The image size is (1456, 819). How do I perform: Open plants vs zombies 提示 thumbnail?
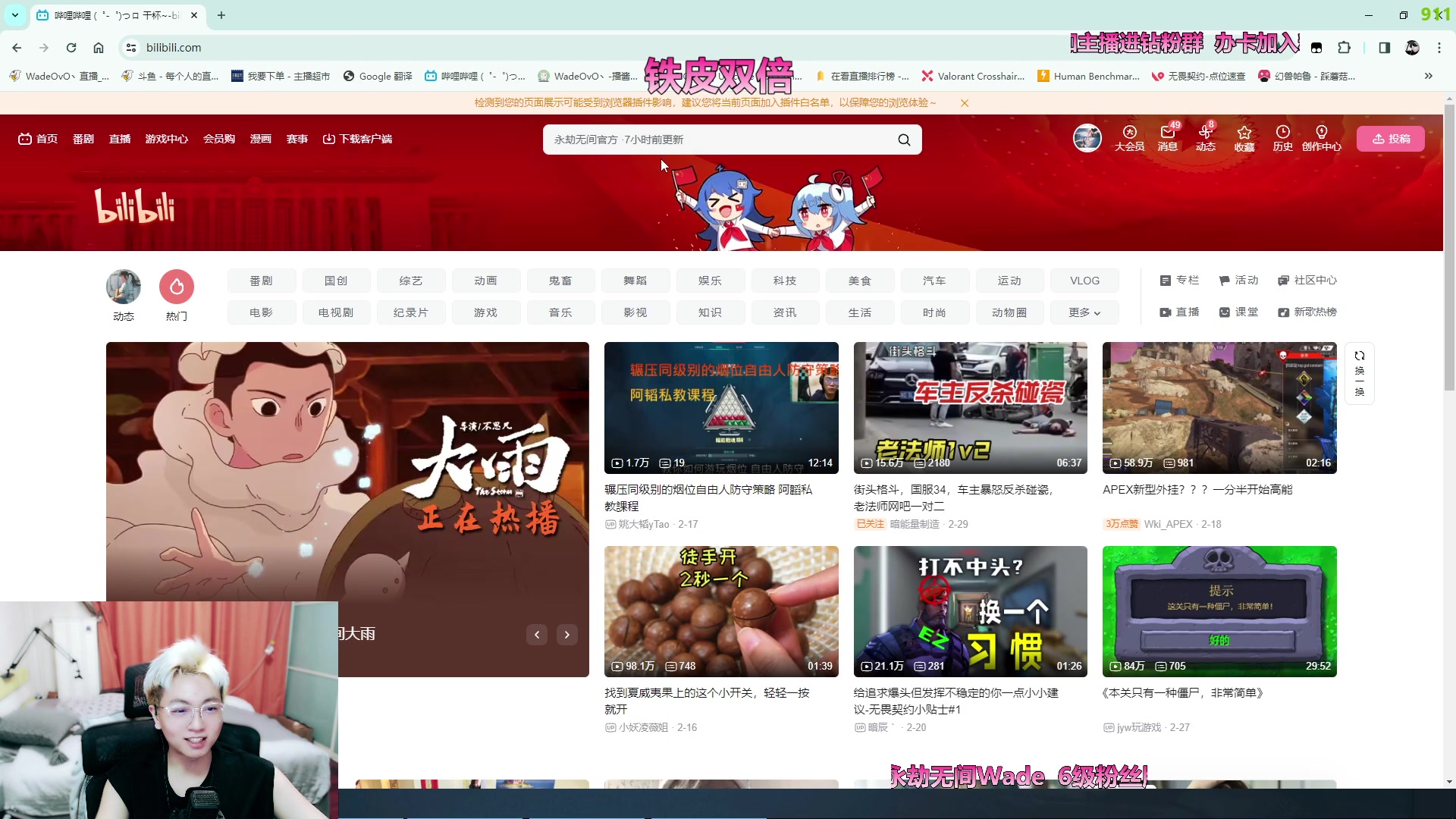point(1219,611)
